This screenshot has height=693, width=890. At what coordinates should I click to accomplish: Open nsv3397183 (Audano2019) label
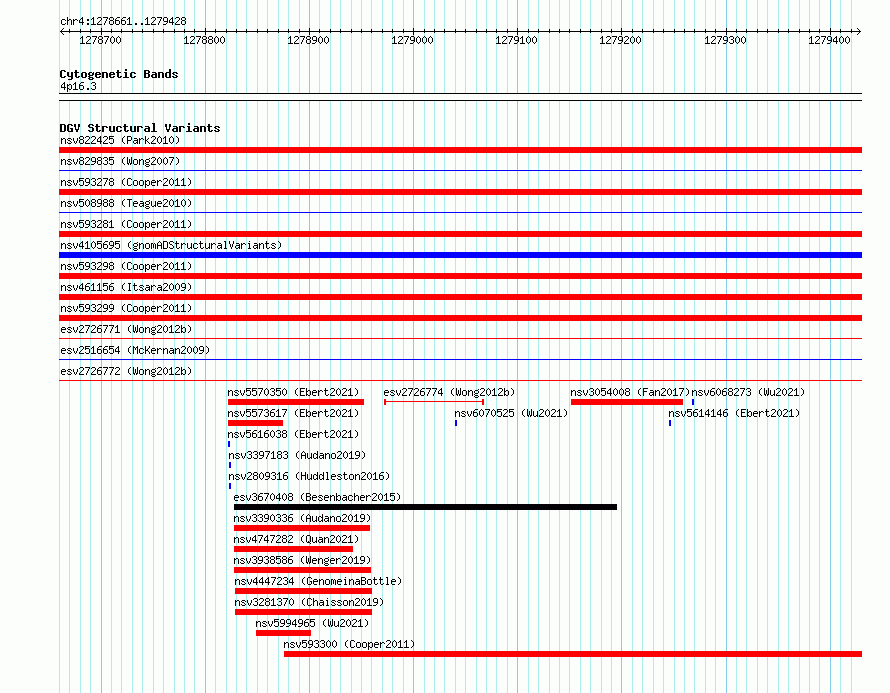point(297,455)
